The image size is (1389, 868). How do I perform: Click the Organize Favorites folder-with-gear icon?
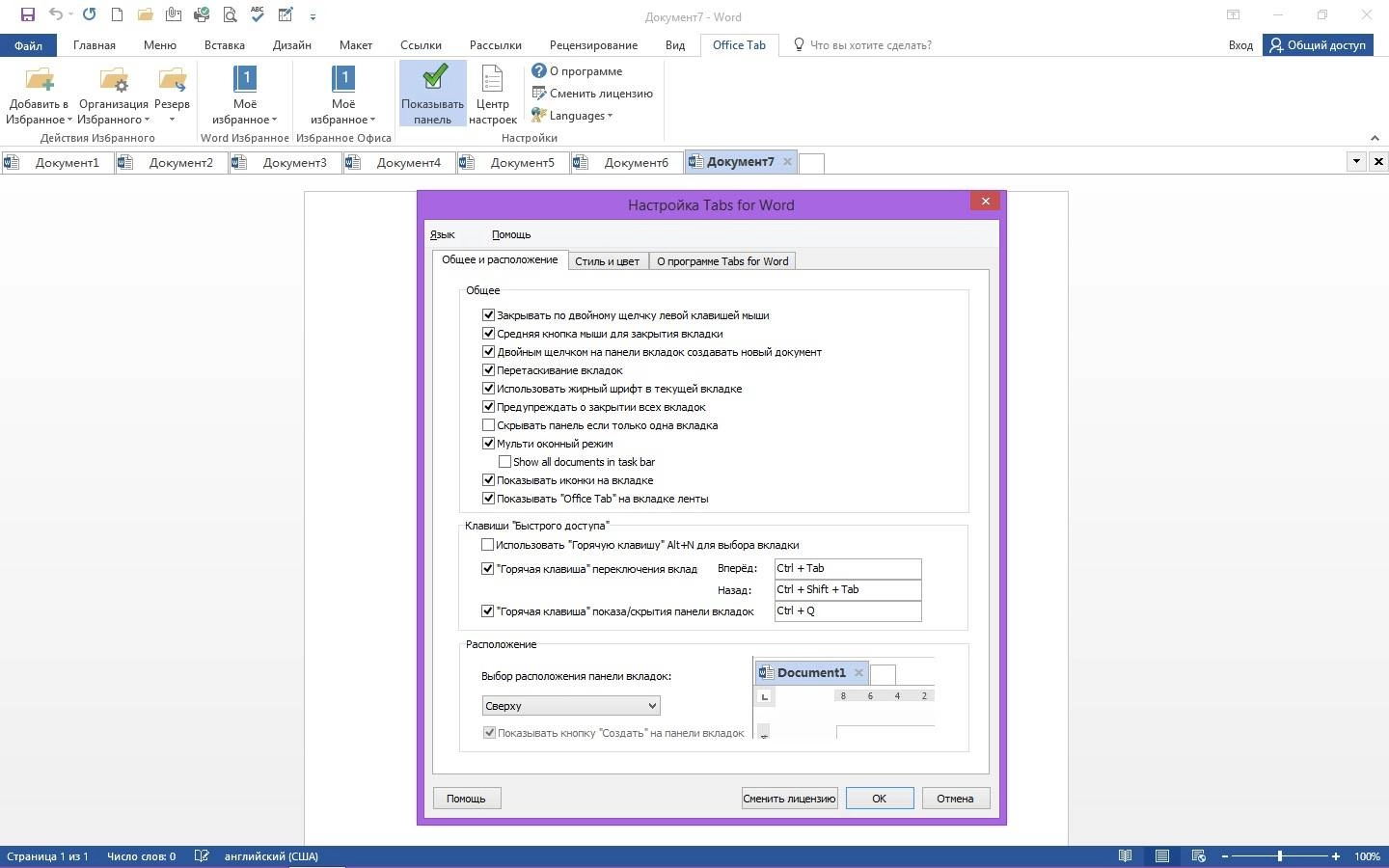tap(114, 79)
